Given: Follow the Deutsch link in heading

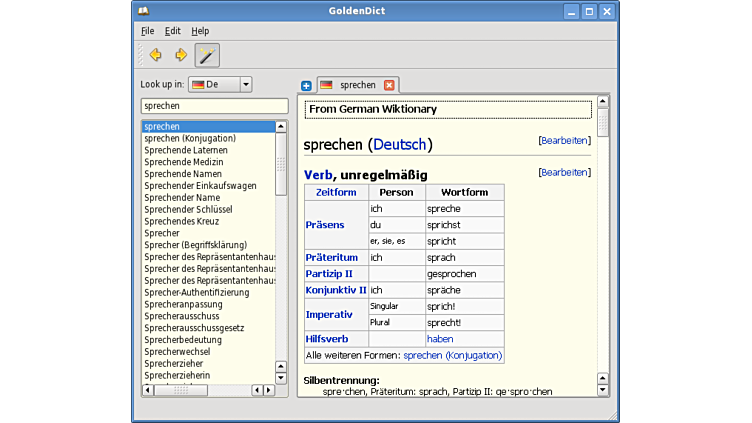Looking at the screenshot, I should click(400, 145).
